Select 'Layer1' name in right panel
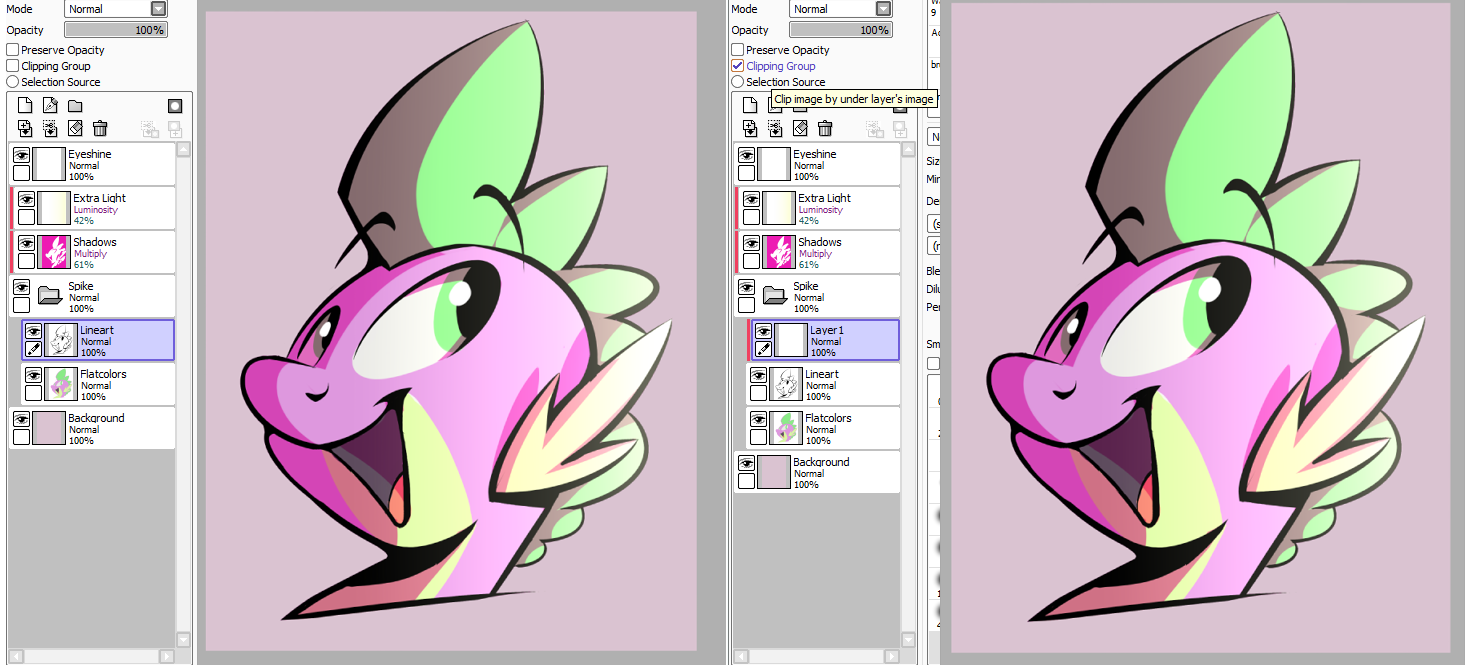This screenshot has height=665, width=1466. coord(827,330)
